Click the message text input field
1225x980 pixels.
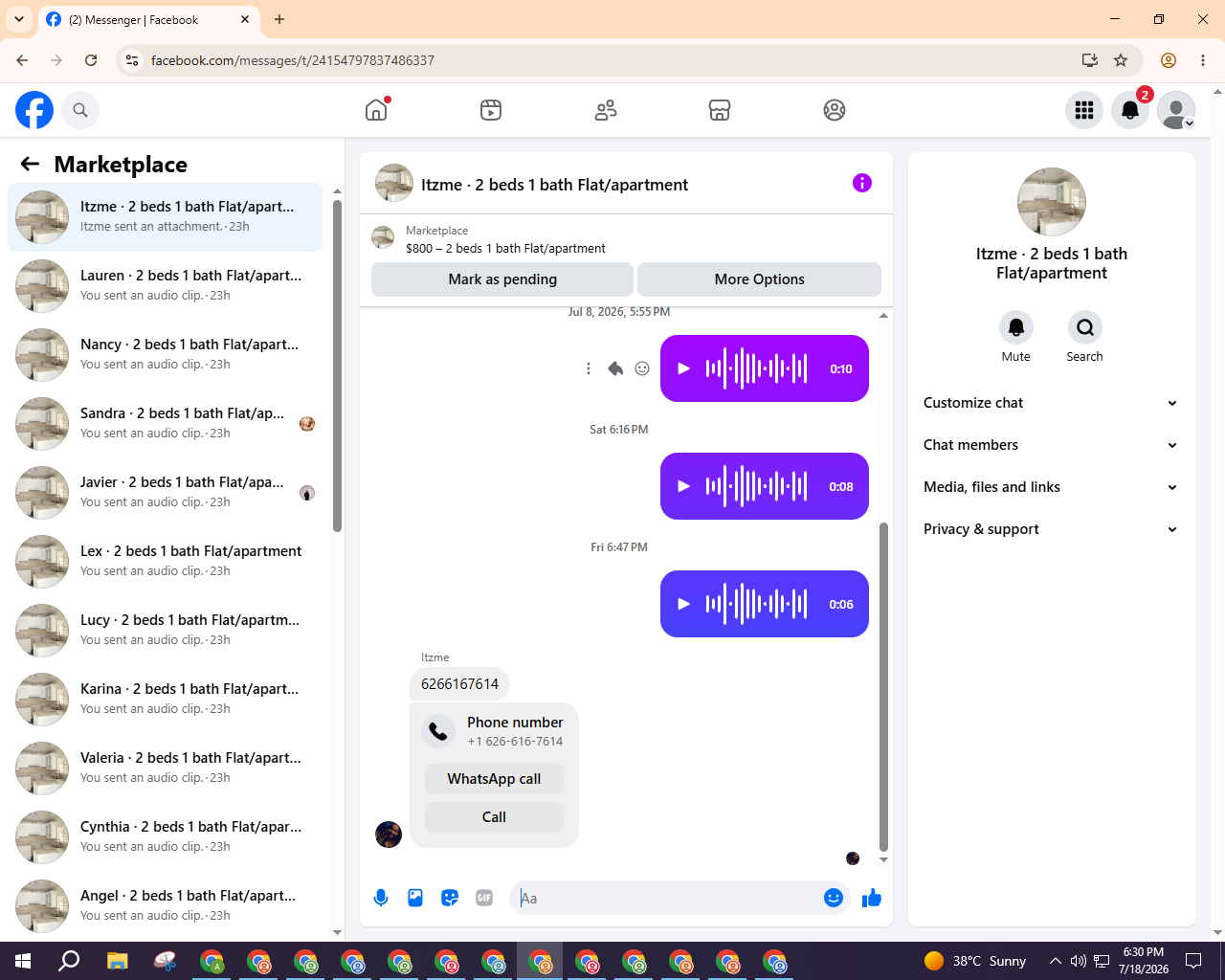pos(668,898)
